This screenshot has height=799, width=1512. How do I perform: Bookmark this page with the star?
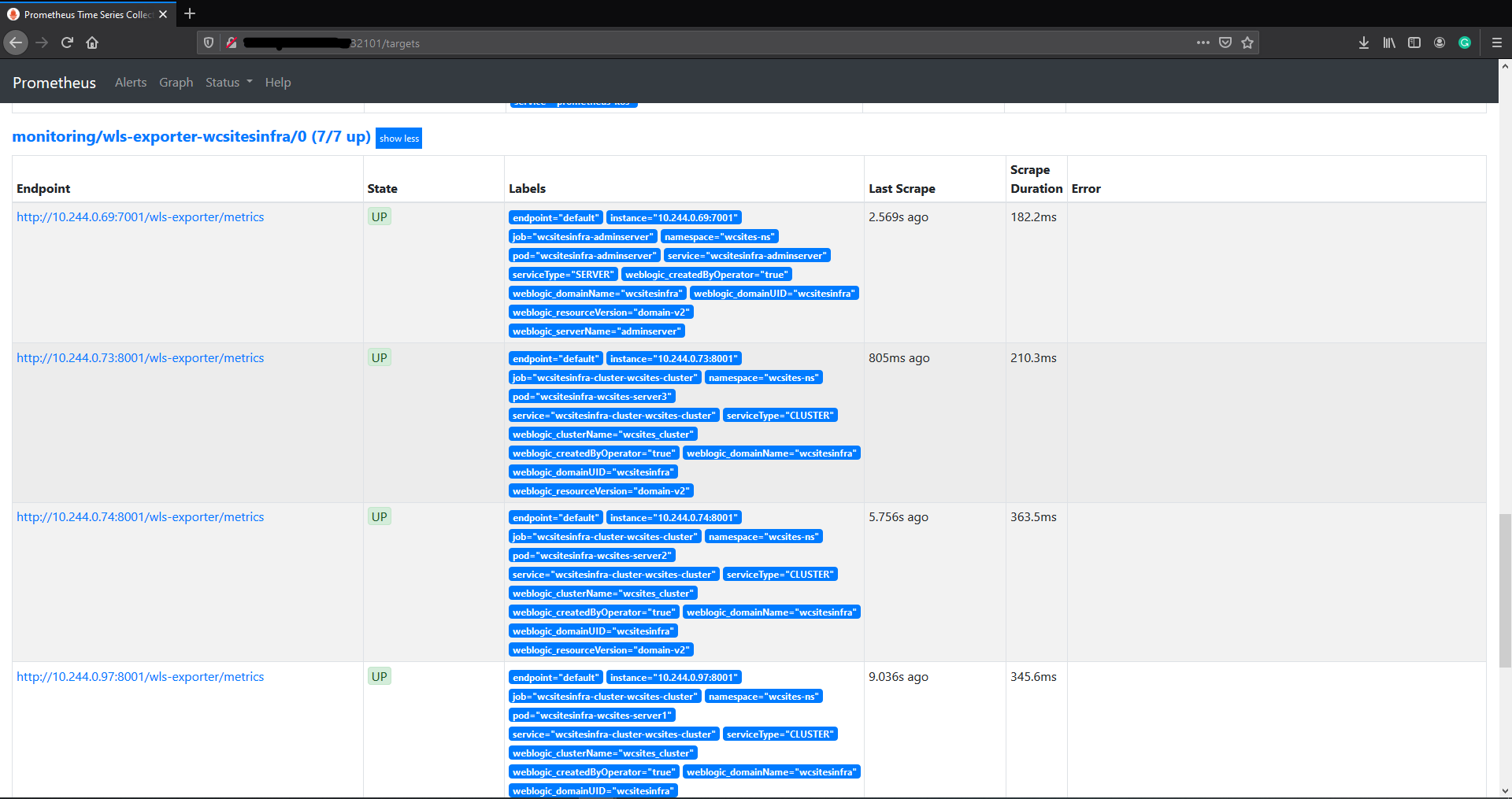coord(1247,43)
